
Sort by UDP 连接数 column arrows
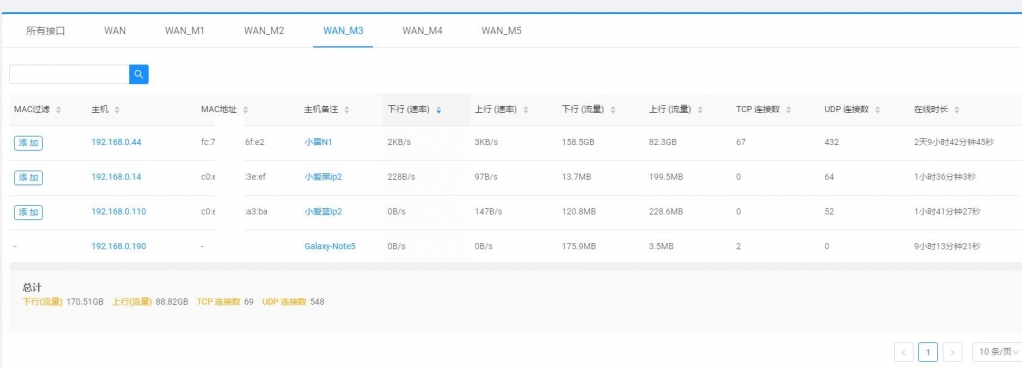(877, 110)
